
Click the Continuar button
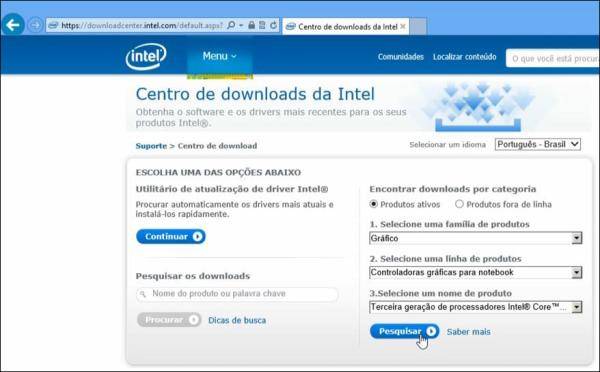(x=171, y=237)
